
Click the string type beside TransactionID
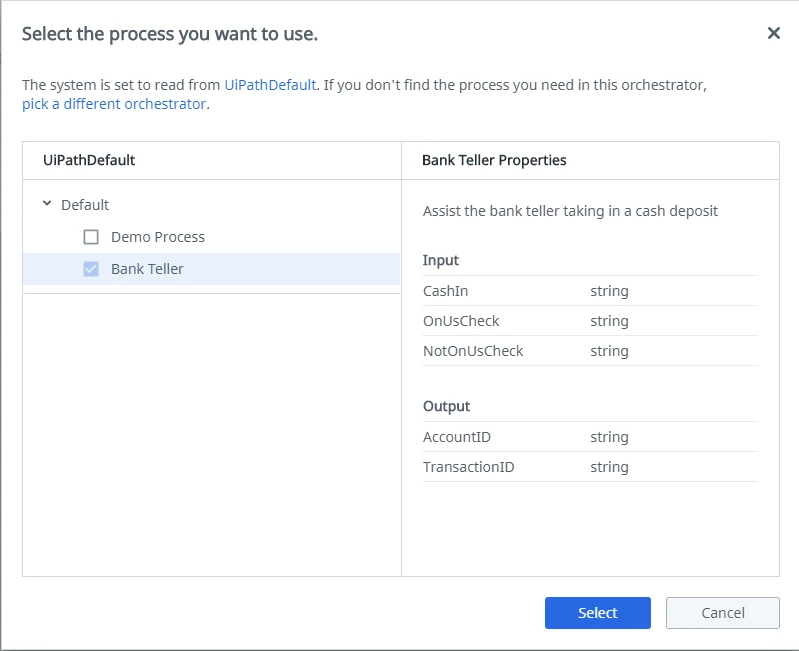[x=609, y=468]
